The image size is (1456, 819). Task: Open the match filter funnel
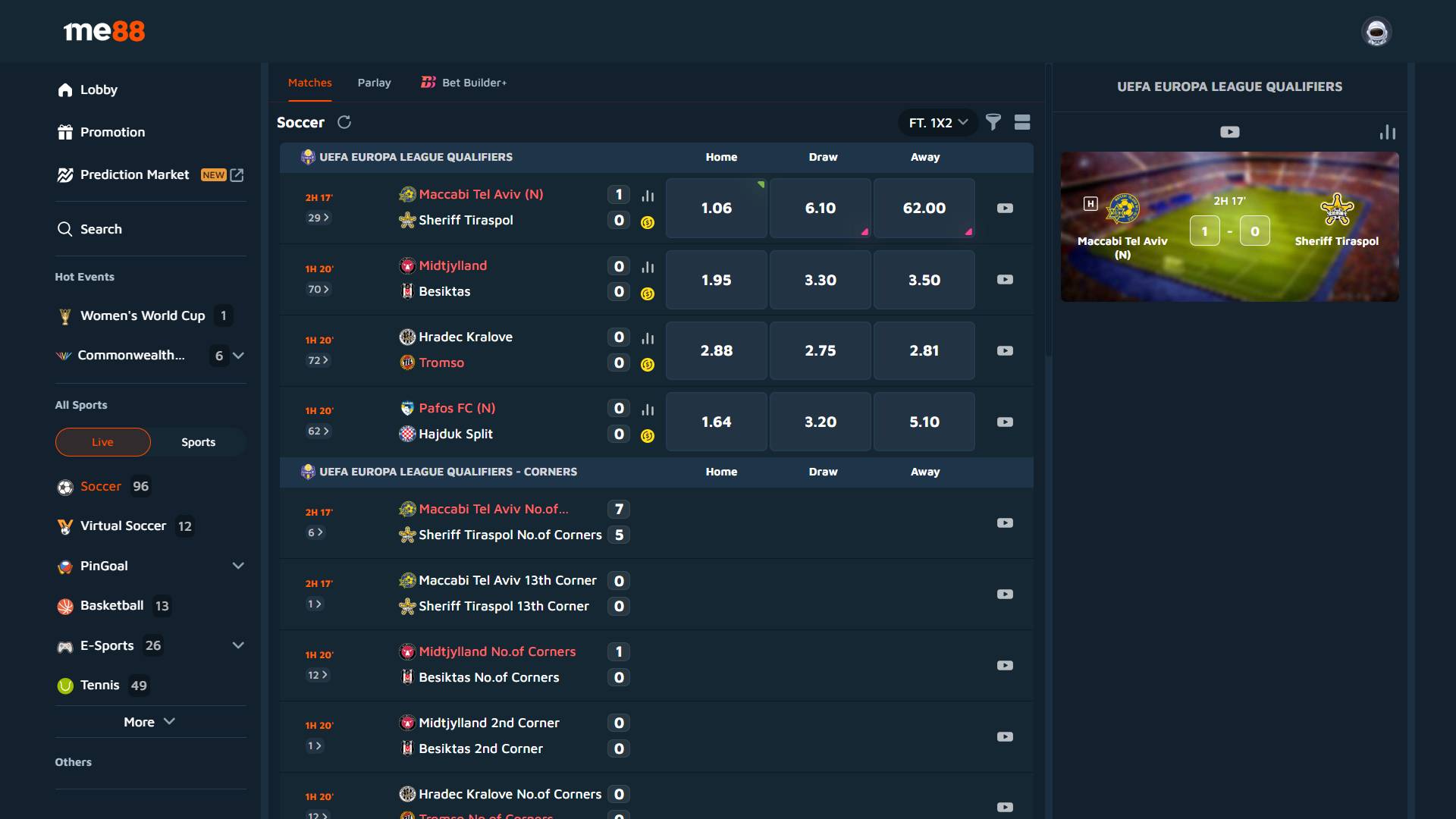993,122
